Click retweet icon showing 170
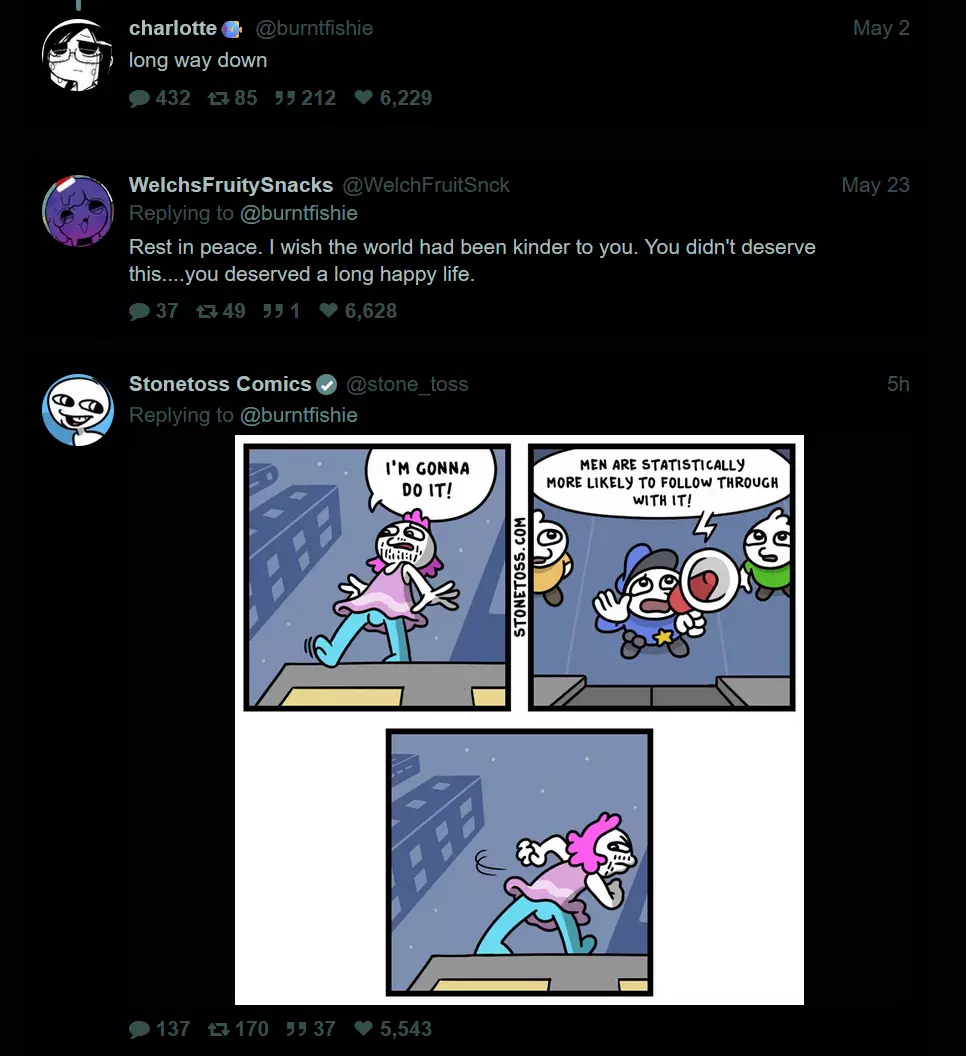 [218, 1029]
